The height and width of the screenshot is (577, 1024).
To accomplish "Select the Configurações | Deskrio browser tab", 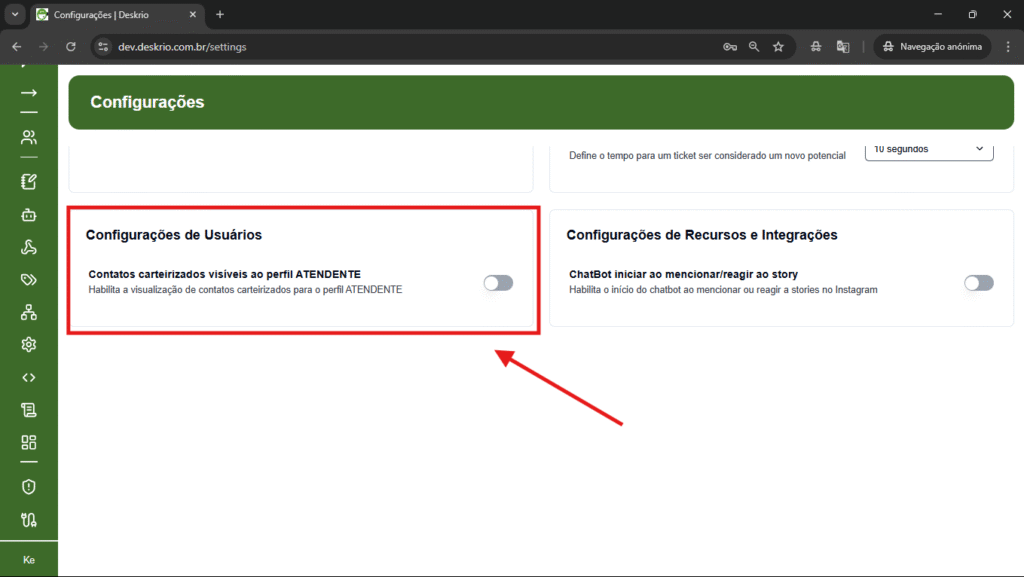I will 118,14.
